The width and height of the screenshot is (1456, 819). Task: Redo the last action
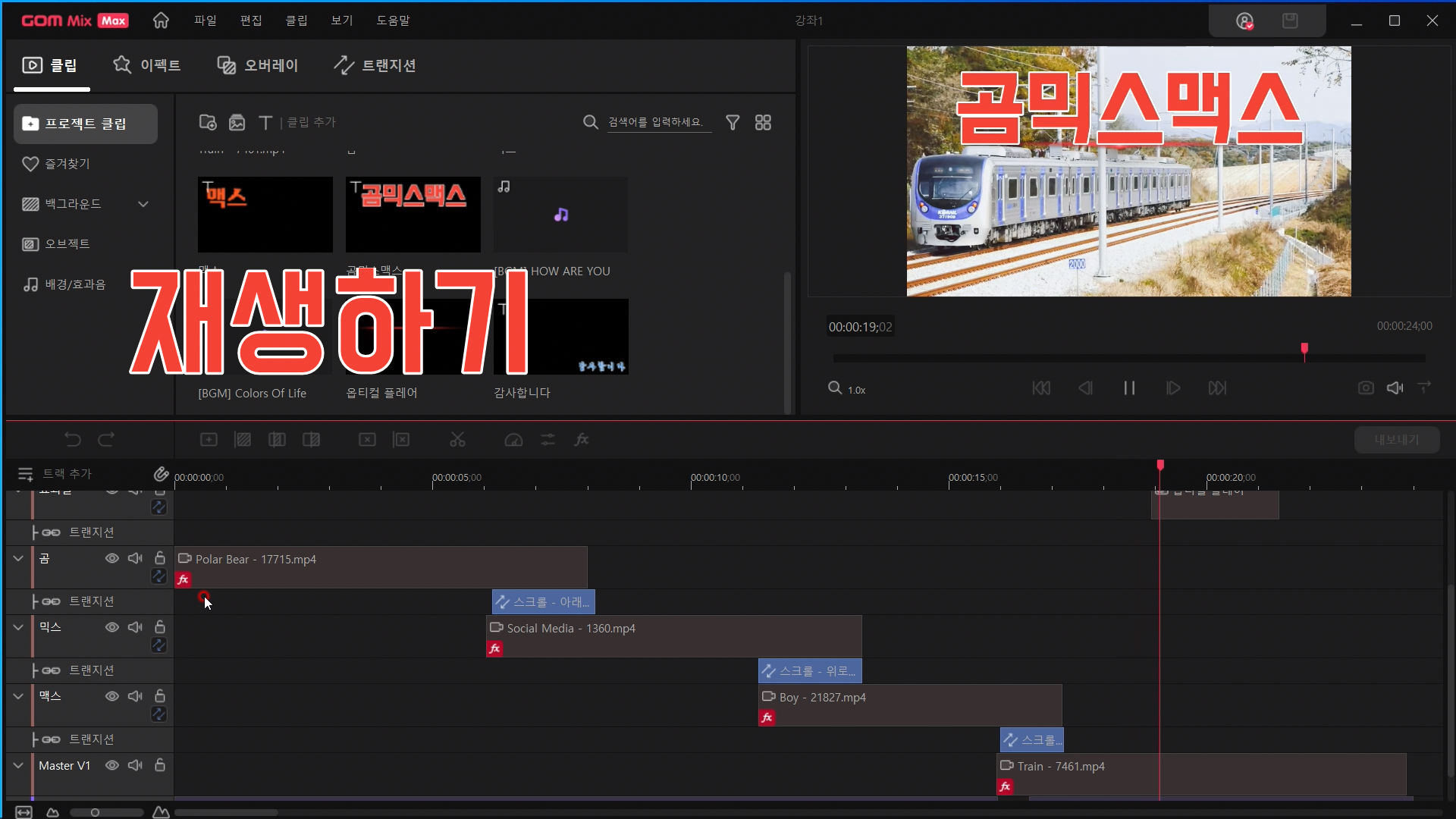click(106, 440)
